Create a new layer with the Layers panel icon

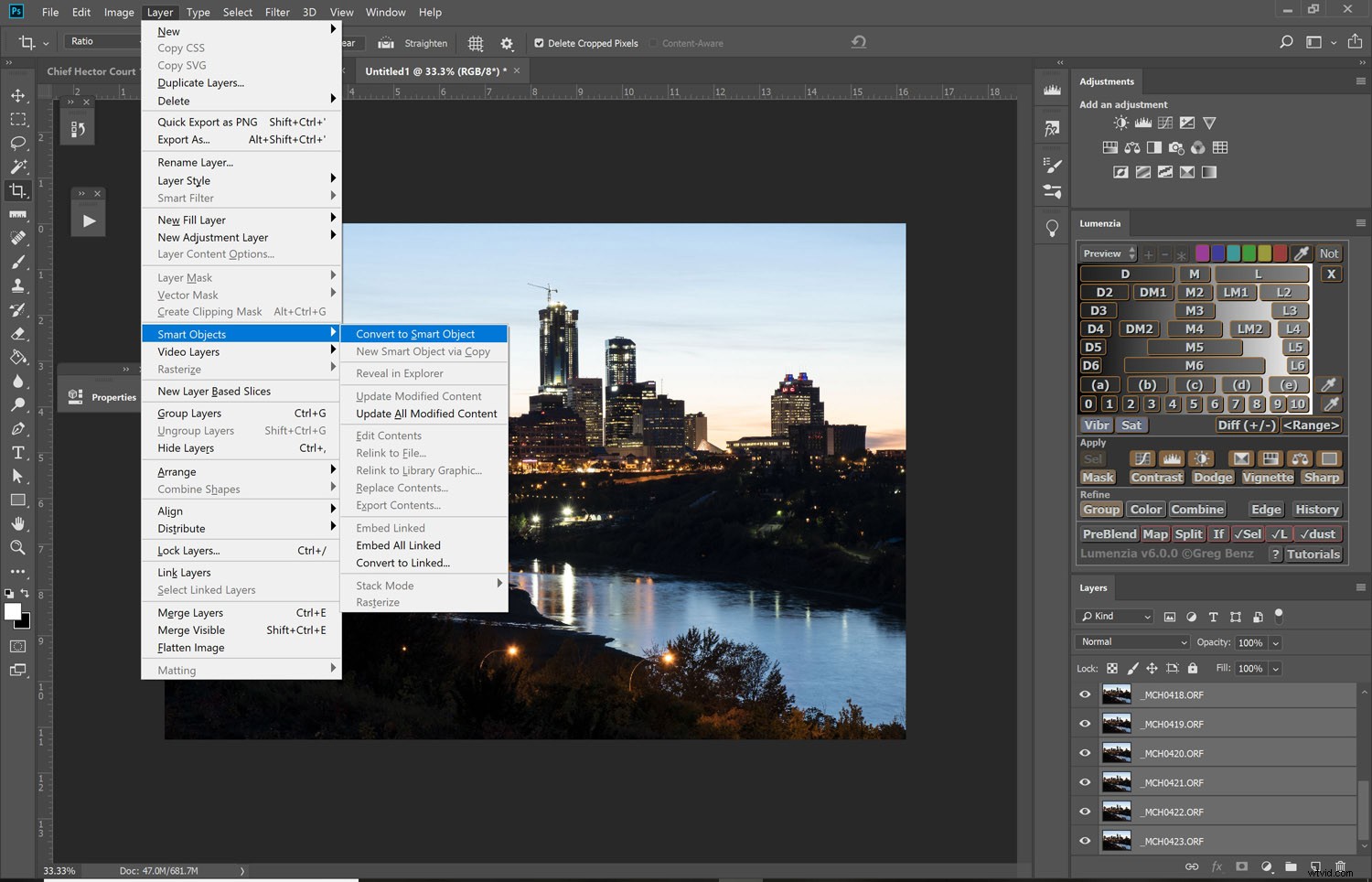tap(1315, 866)
